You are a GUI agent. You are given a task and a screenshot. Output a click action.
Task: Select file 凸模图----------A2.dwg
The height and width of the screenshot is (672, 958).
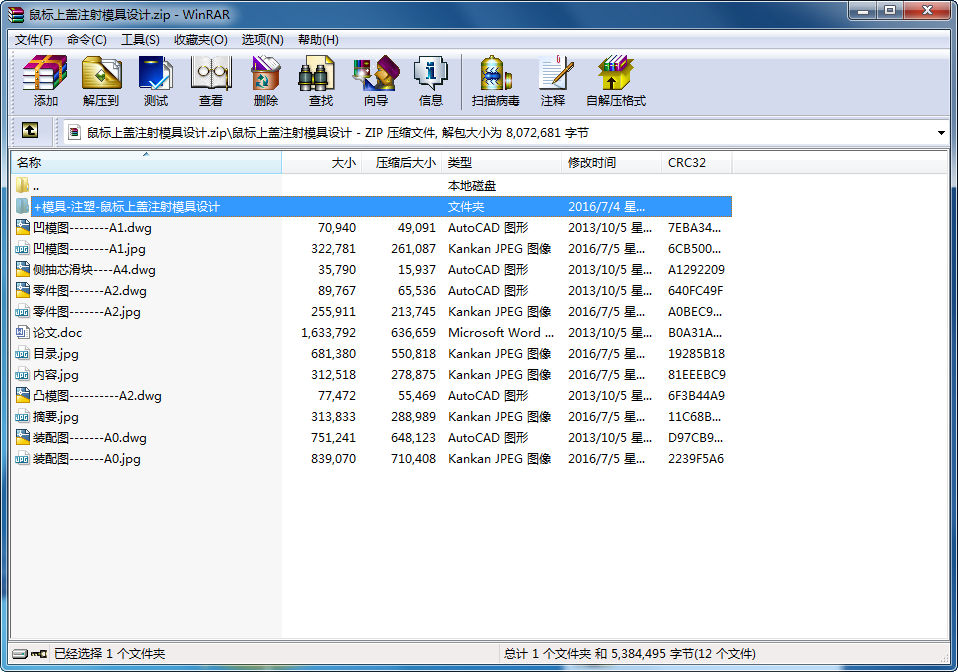[97, 396]
